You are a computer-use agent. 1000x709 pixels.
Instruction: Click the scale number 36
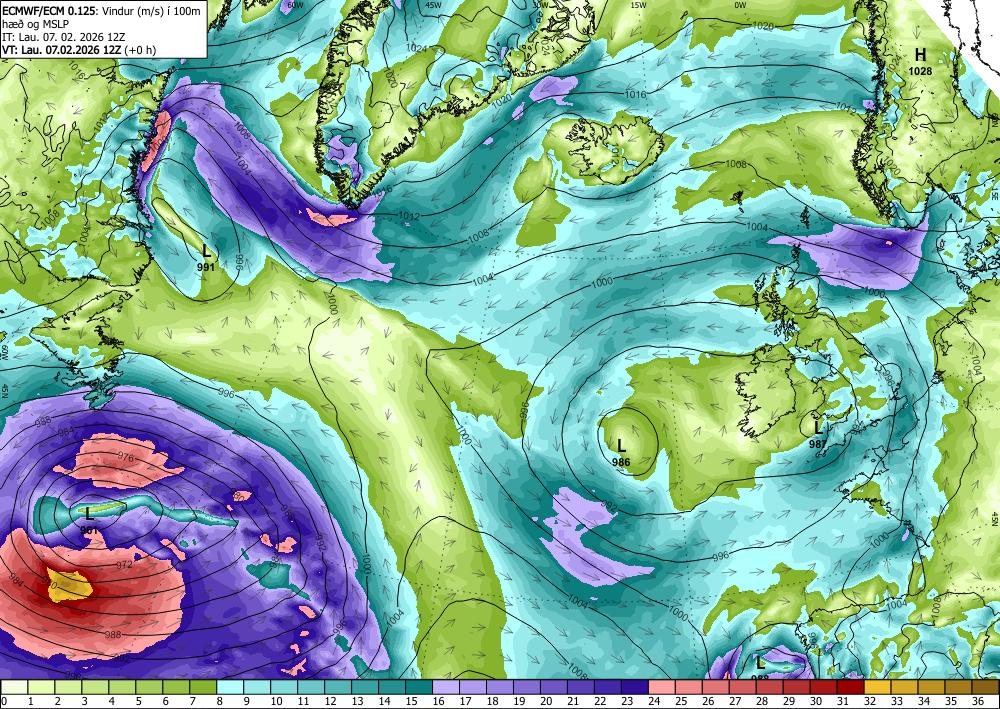click(978, 701)
